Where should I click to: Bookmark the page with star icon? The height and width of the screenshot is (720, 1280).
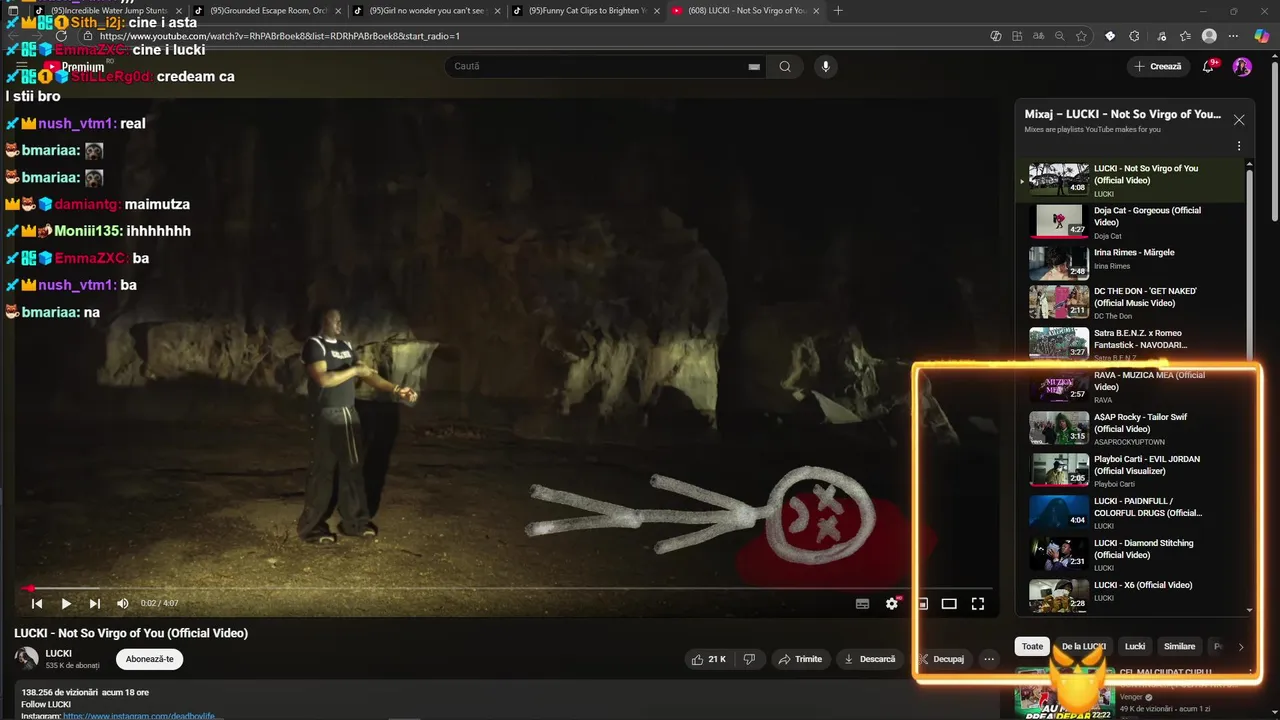point(1081,36)
